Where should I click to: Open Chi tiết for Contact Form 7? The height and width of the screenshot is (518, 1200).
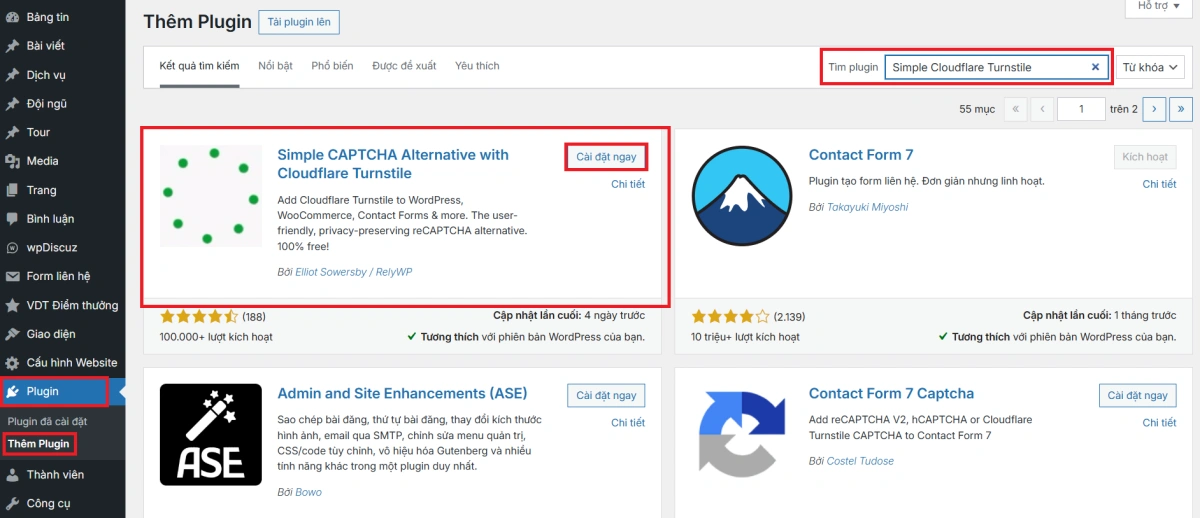(x=1160, y=184)
